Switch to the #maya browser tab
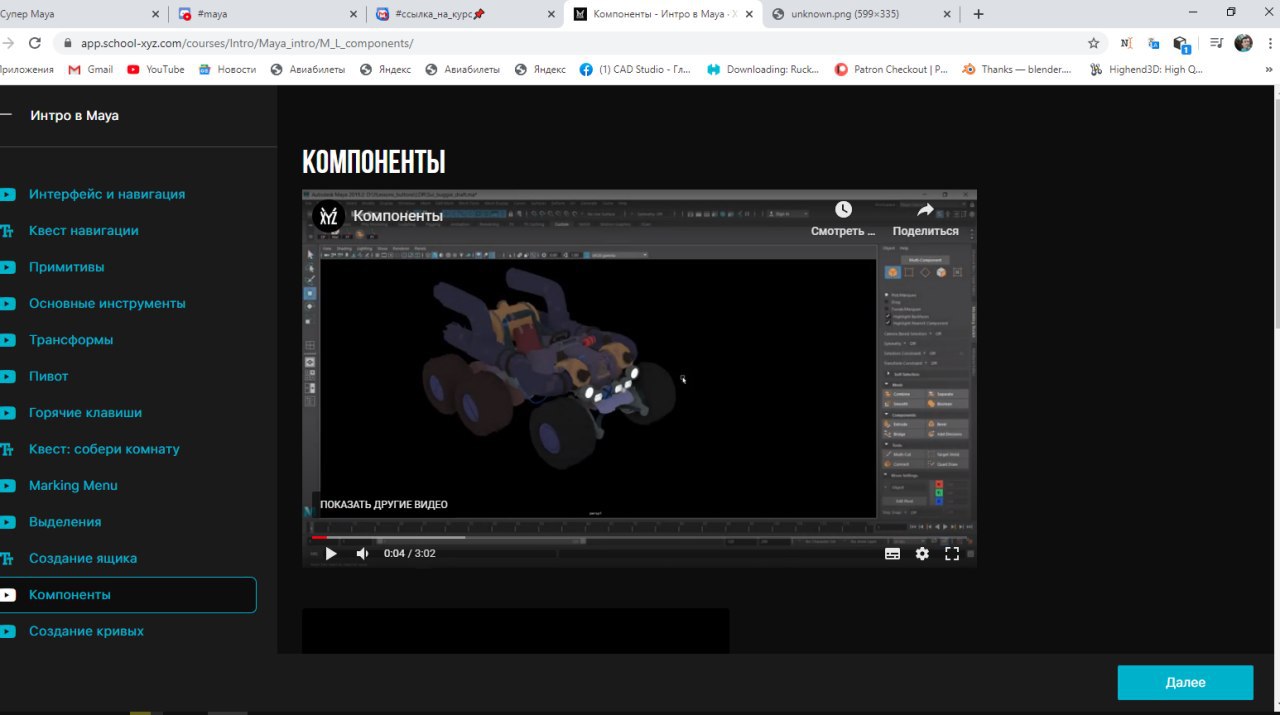 pyautogui.click(x=265, y=14)
